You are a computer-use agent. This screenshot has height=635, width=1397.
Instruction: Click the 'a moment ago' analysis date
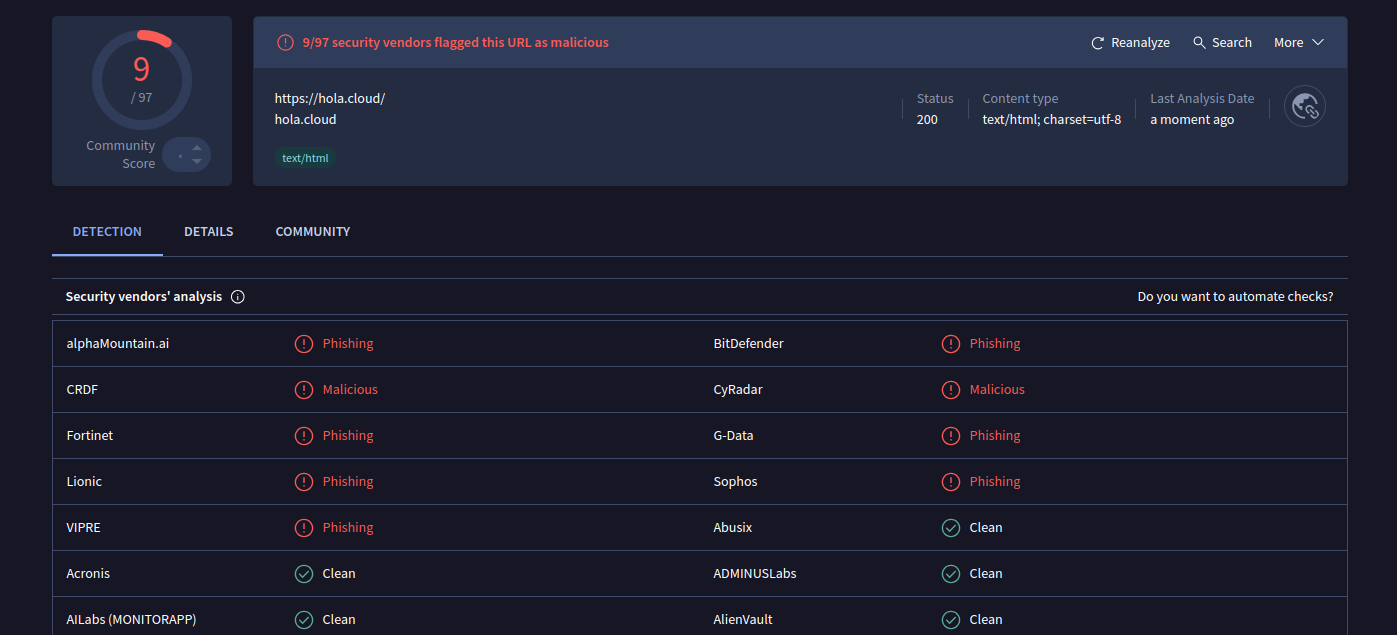(x=1192, y=119)
